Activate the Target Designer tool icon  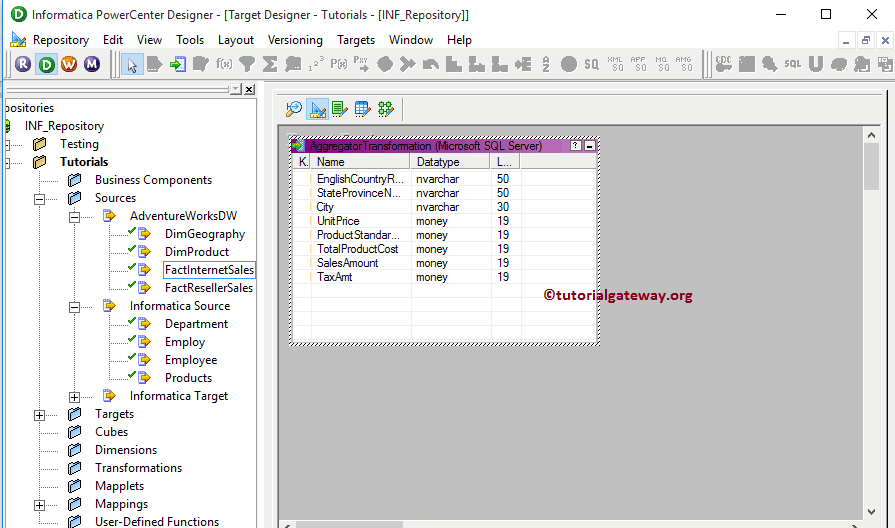tap(317, 109)
